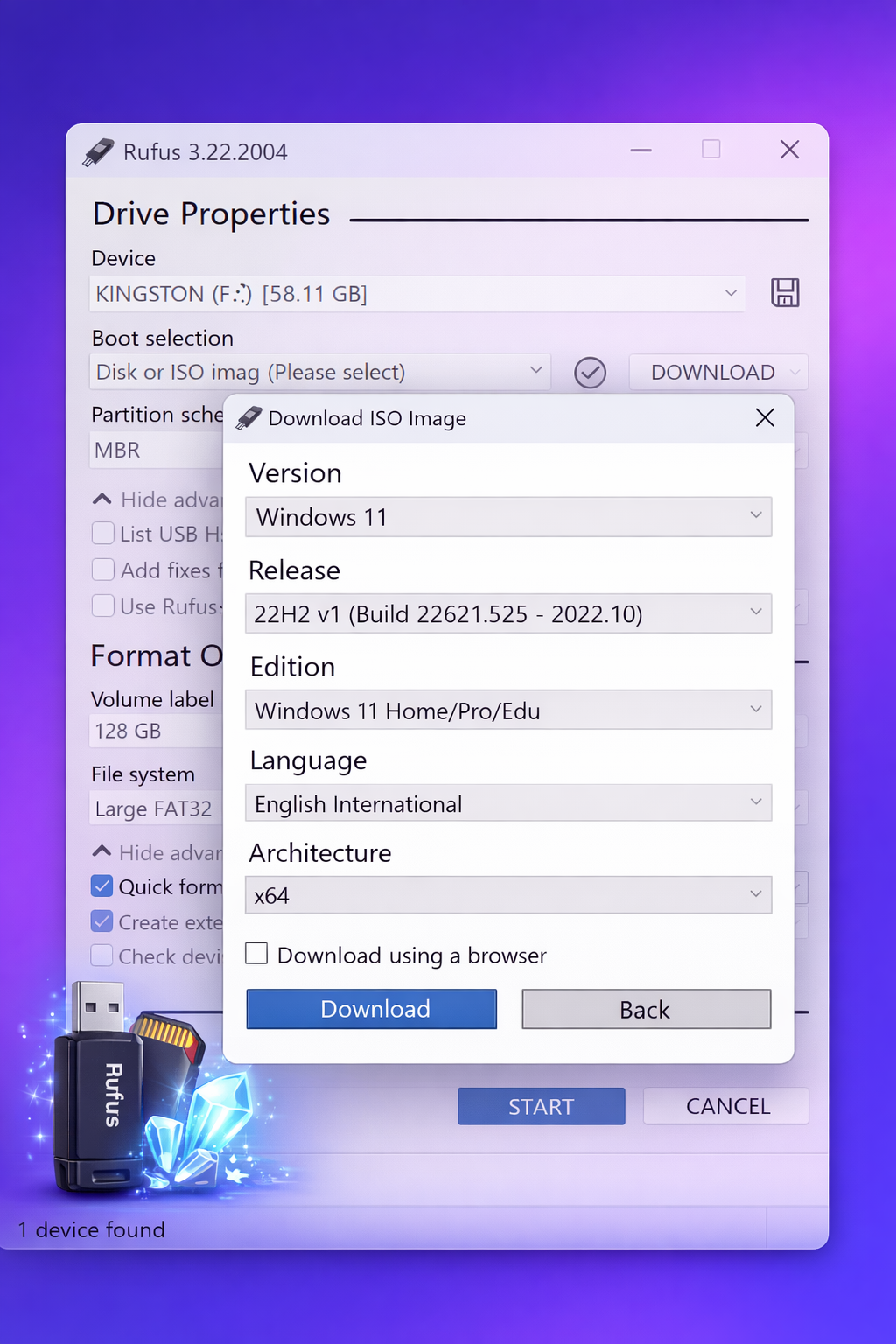Open the Version dropdown showing Windows 11
The height and width of the screenshot is (1344, 896).
coord(508,517)
